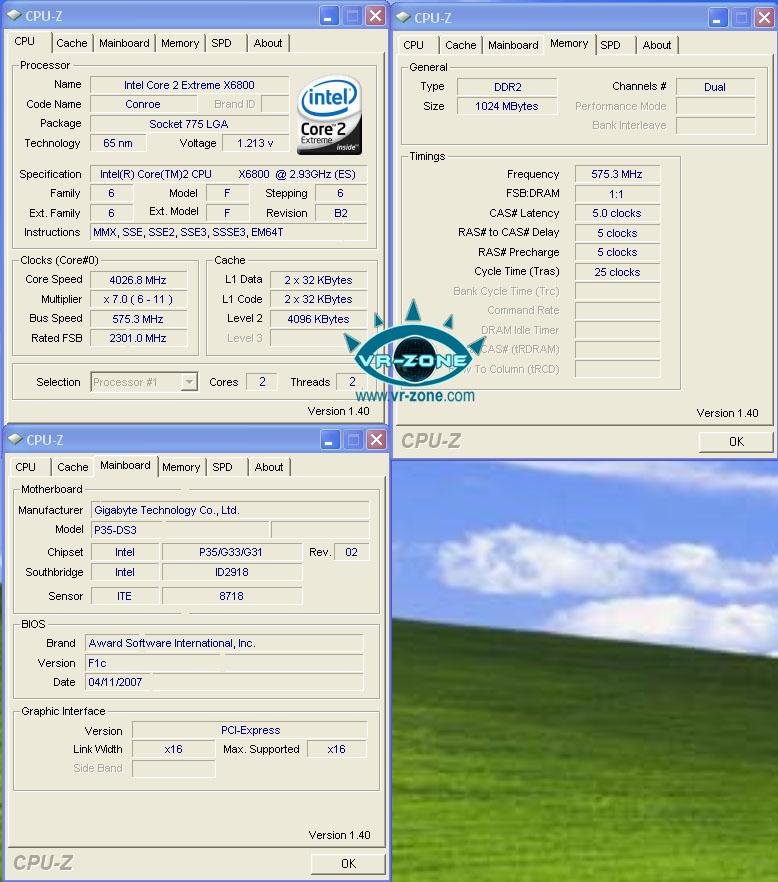The width and height of the screenshot is (778, 882).
Task: Switch to Memory tab in the Mainboard window
Action: click(x=181, y=467)
